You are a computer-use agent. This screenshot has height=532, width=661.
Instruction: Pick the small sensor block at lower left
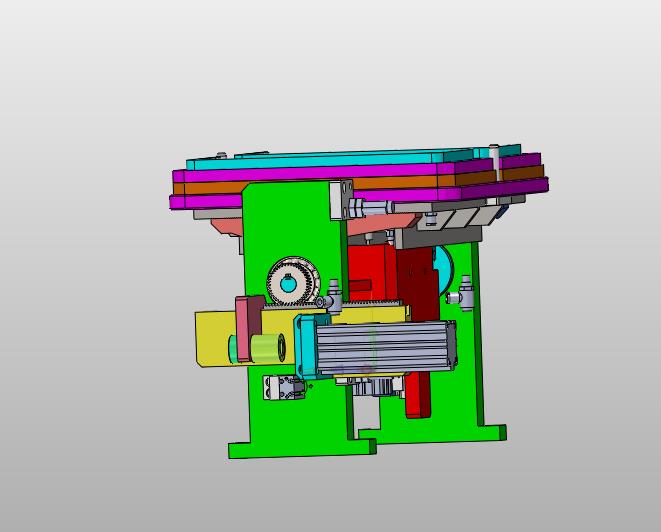point(284,387)
